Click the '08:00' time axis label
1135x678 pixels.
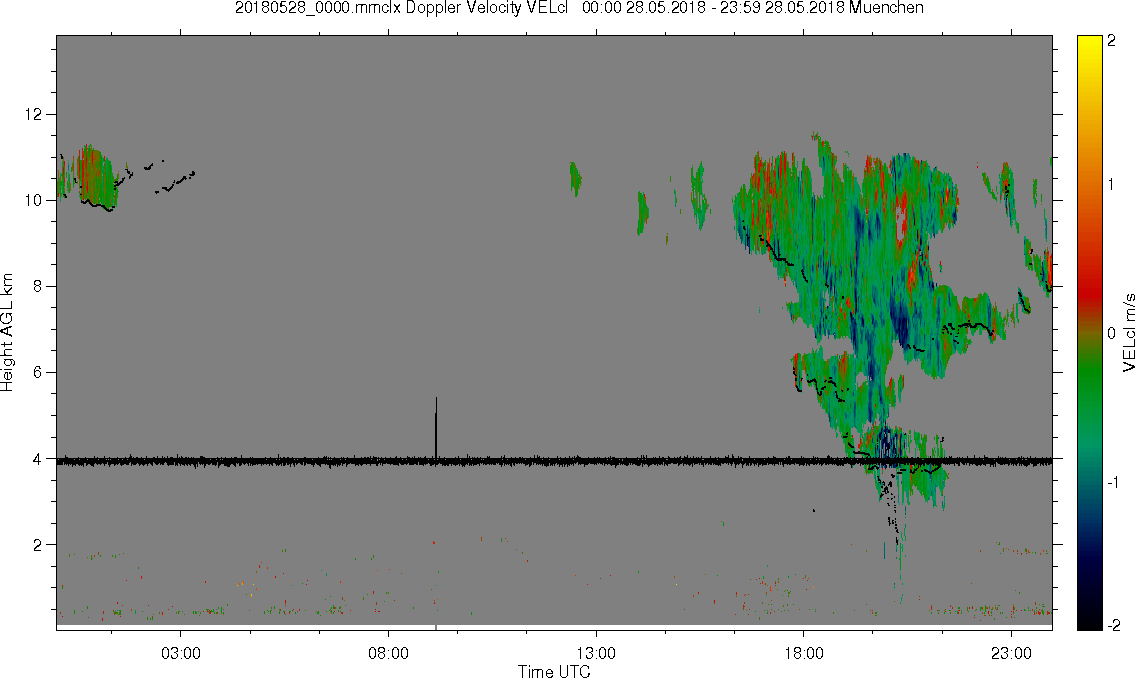click(389, 653)
